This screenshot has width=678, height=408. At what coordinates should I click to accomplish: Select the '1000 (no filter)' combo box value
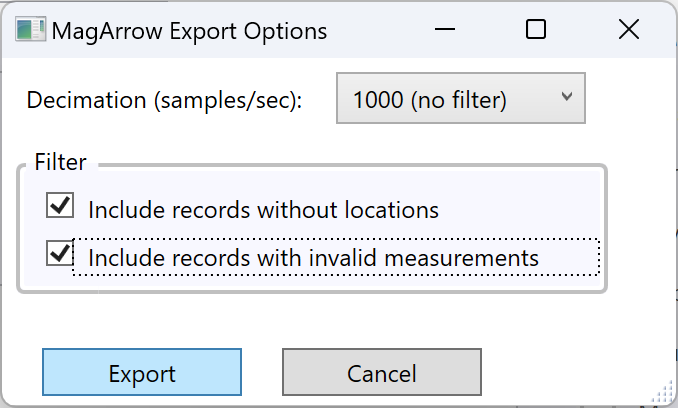pos(430,100)
